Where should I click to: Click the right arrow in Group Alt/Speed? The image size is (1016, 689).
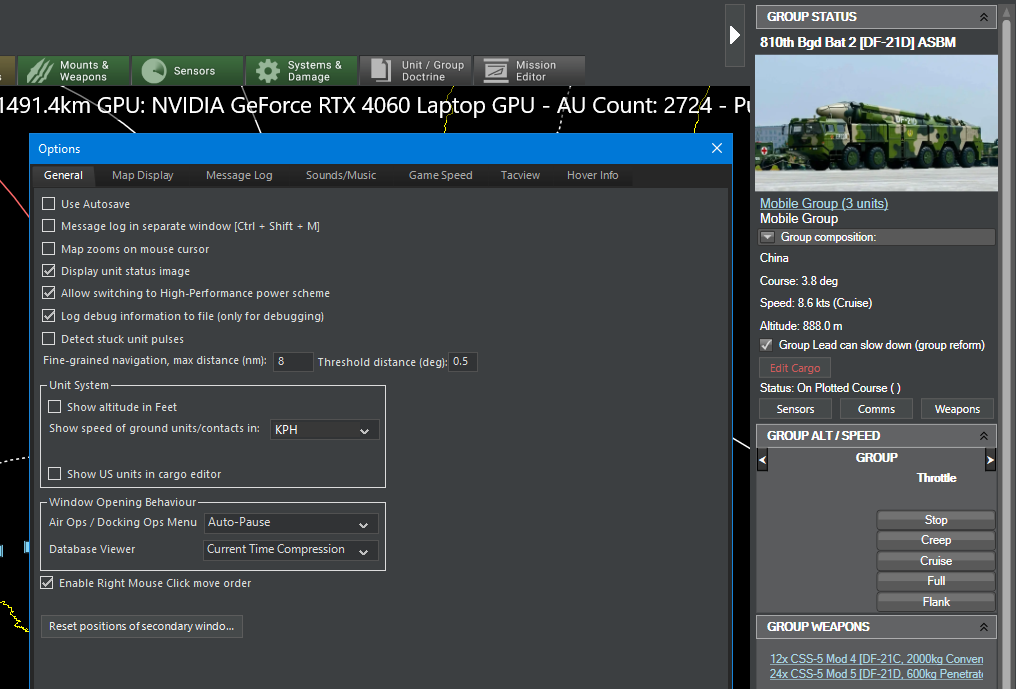[x=989, y=460]
